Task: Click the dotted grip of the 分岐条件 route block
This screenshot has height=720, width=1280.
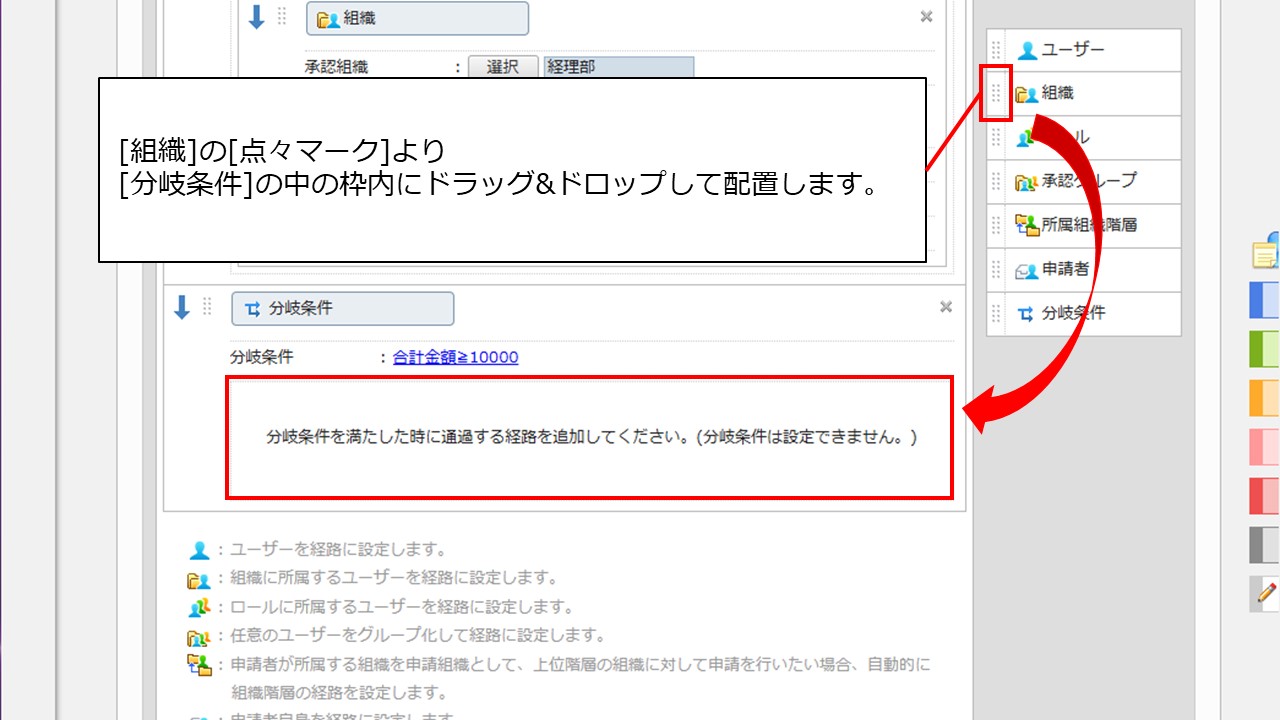Action: (x=207, y=307)
